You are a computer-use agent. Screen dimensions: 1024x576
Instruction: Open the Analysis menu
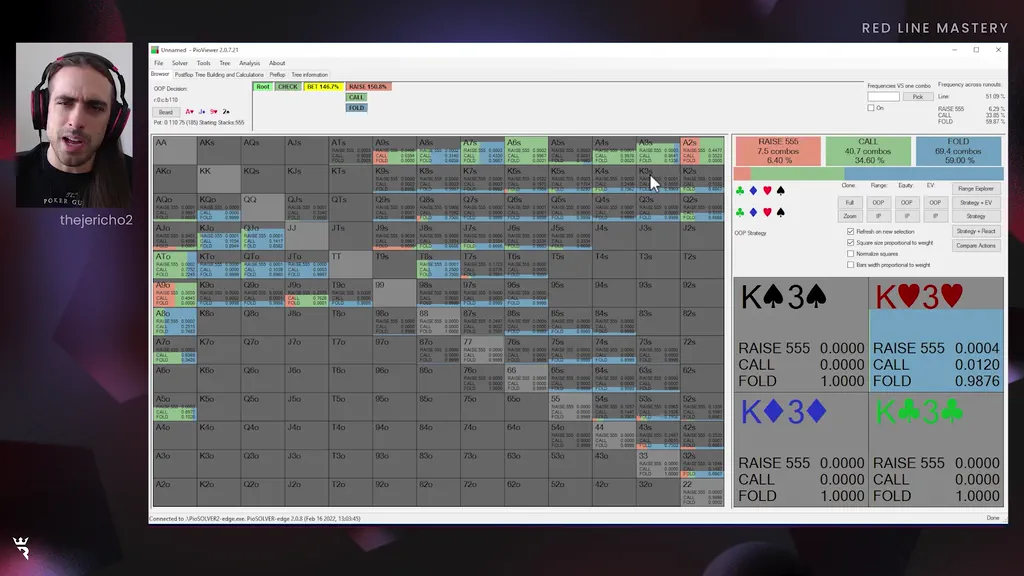249,63
